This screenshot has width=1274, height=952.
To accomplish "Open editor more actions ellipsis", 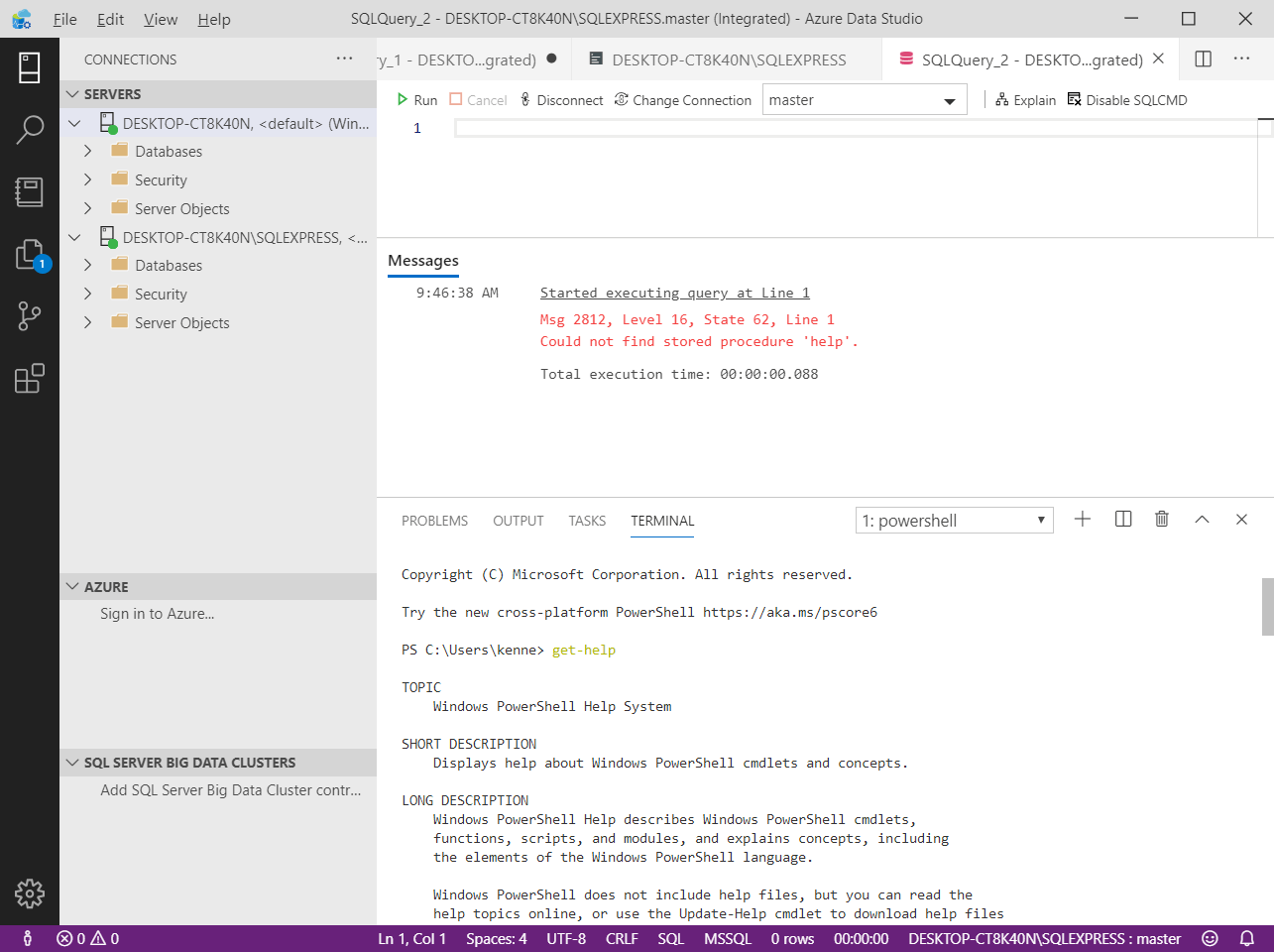I will (x=1241, y=59).
